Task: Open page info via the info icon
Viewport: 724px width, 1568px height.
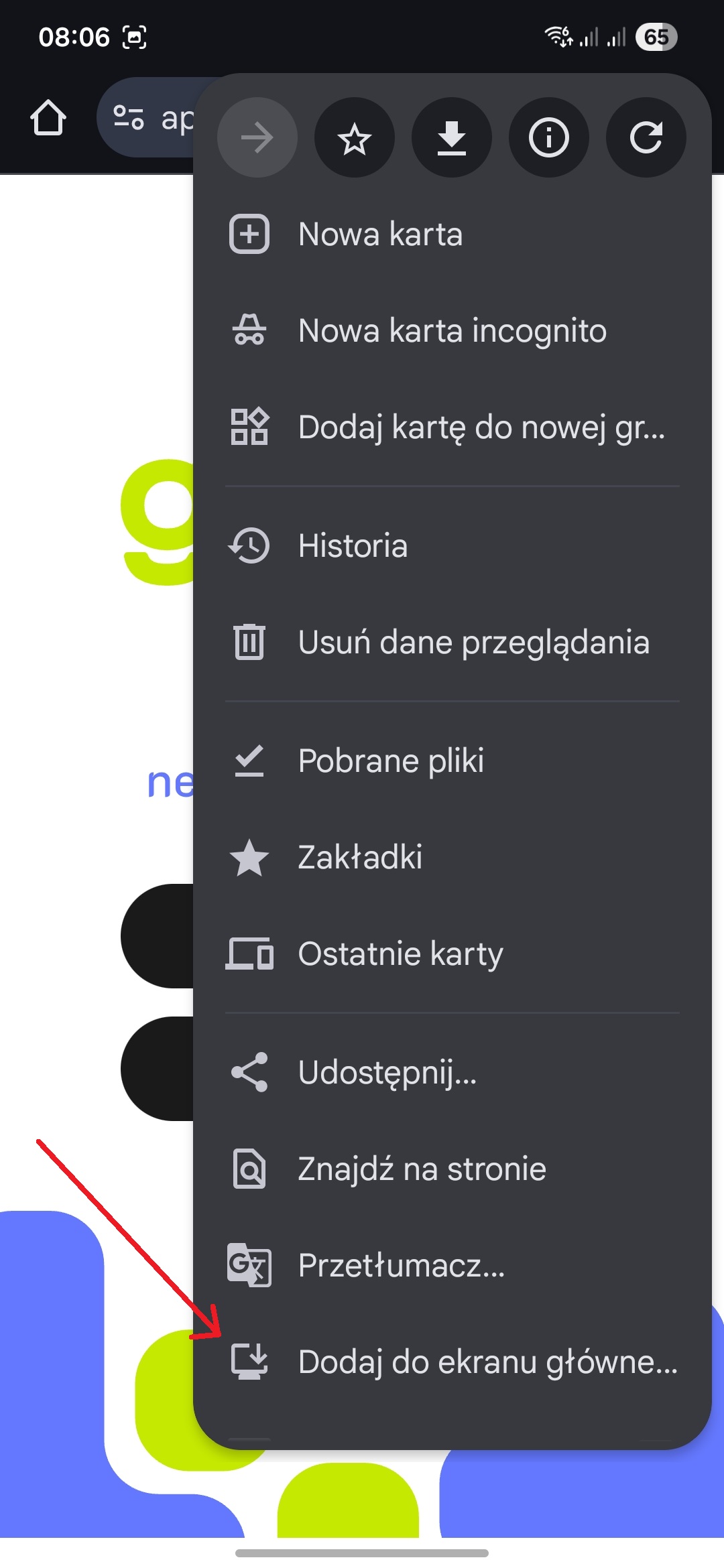Action: 548,137
